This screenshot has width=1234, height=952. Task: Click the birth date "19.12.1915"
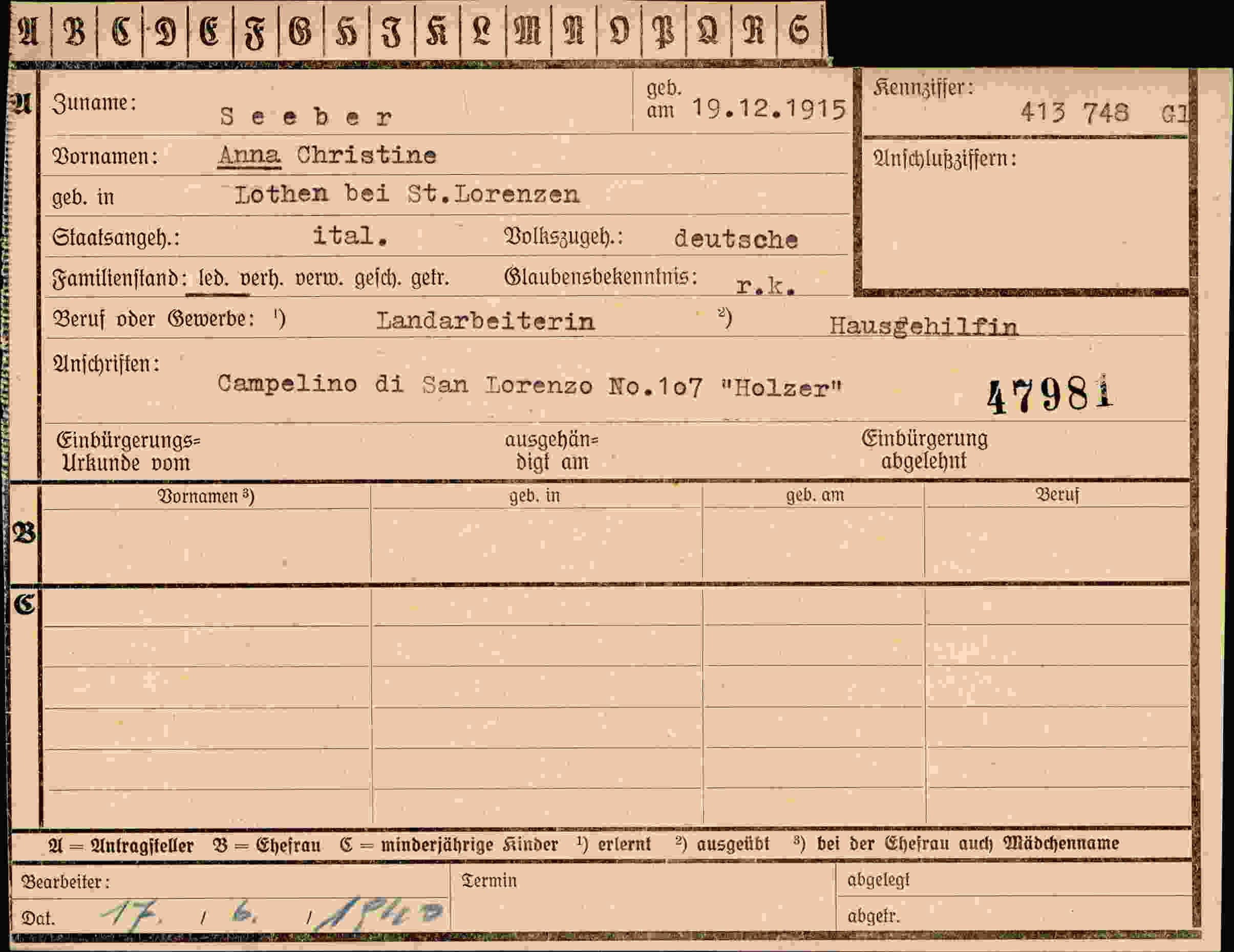[769, 109]
